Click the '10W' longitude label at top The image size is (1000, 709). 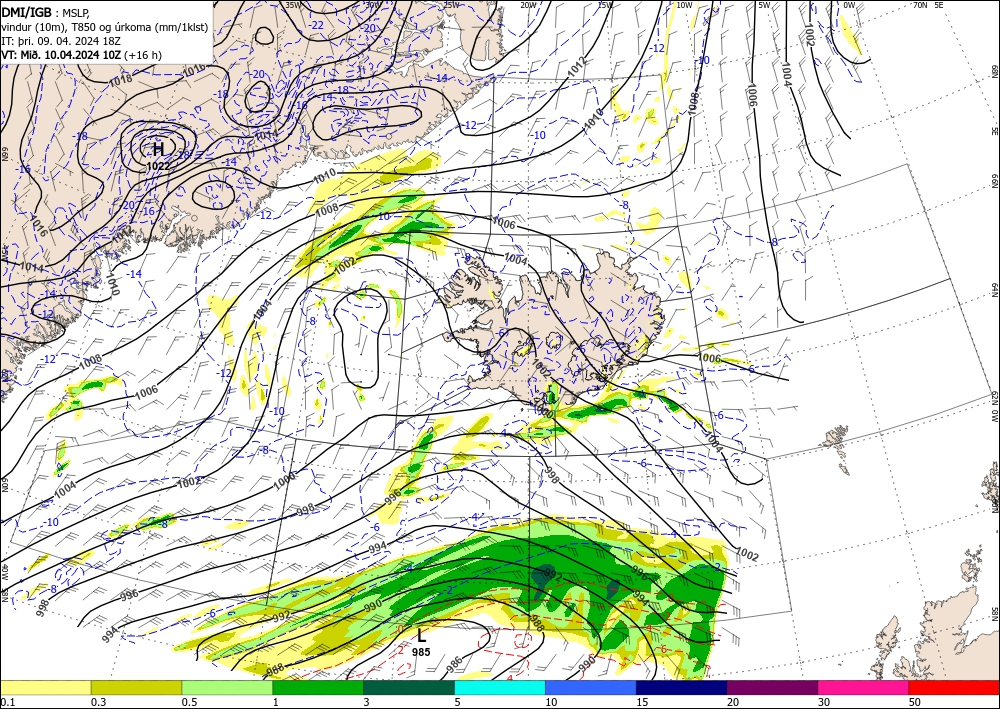[x=684, y=5]
